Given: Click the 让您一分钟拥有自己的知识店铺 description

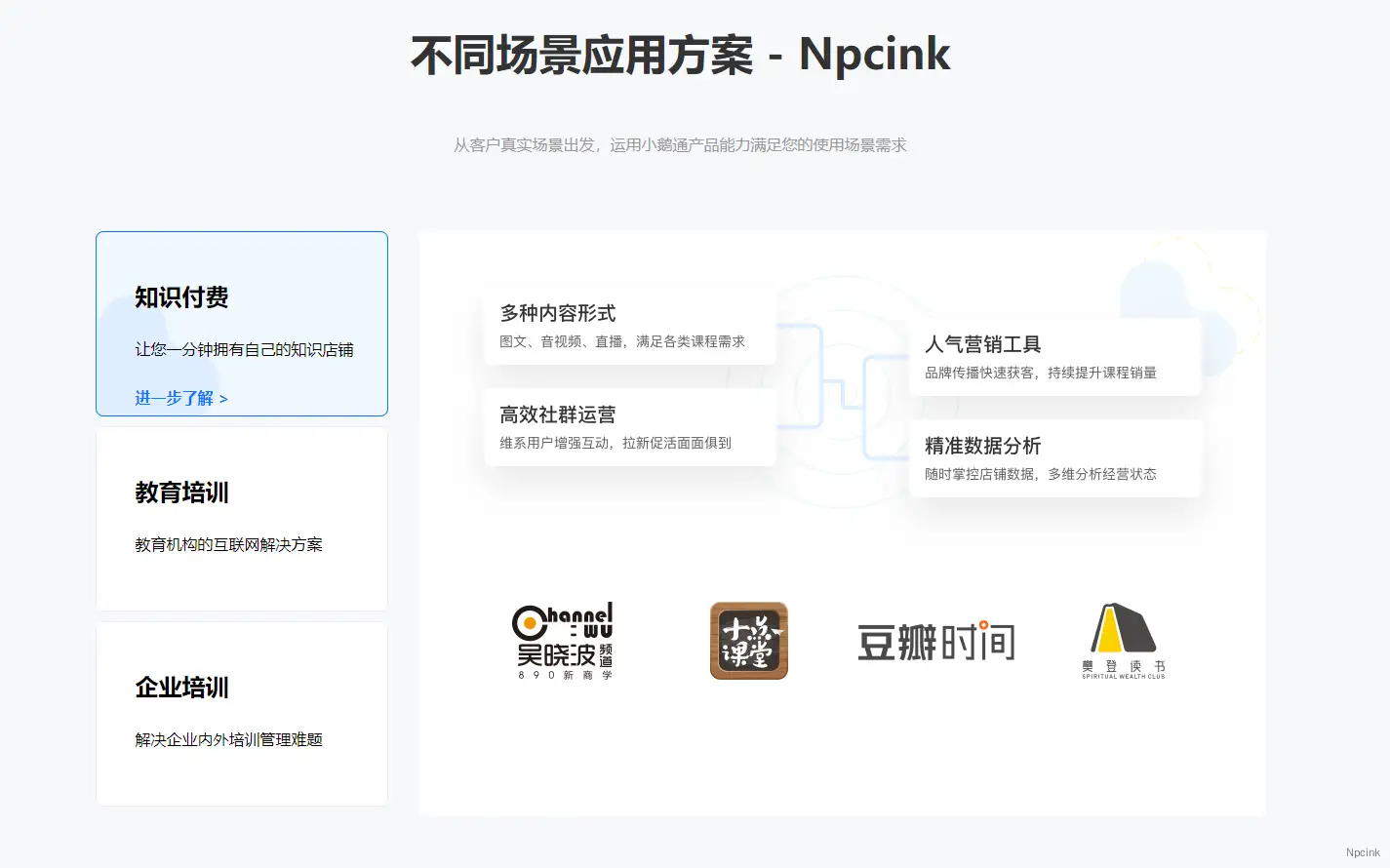Looking at the screenshot, I should pyautogui.click(x=244, y=350).
